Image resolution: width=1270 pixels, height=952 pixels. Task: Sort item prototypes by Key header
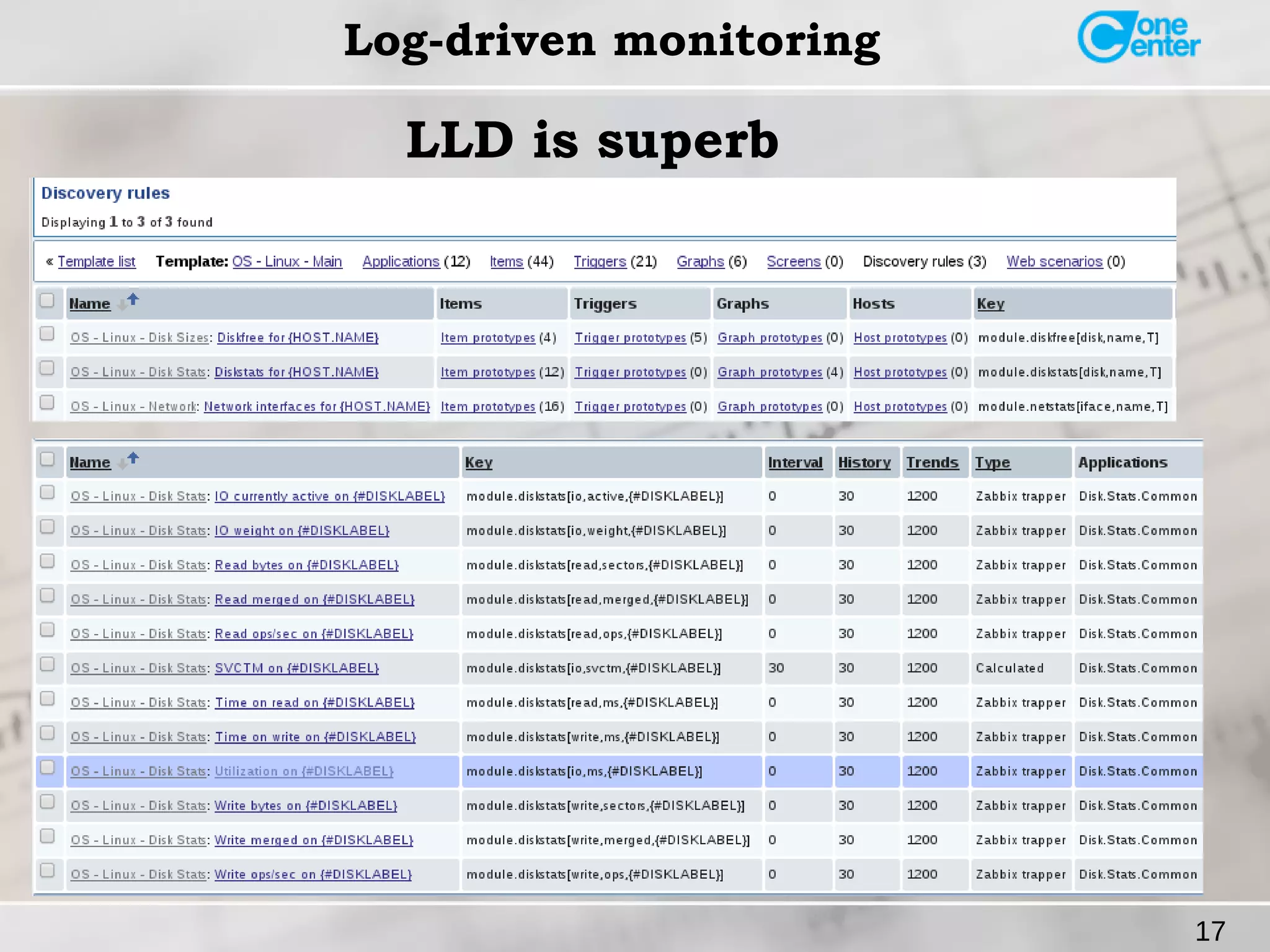[x=479, y=462]
